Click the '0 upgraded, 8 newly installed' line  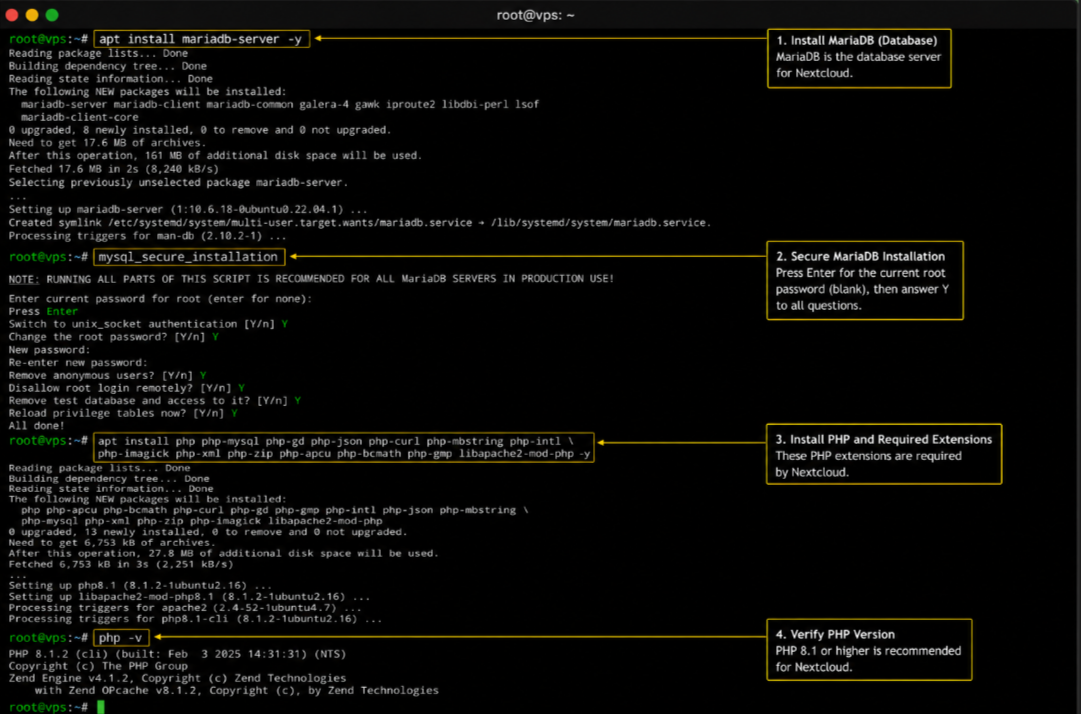(200, 130)
